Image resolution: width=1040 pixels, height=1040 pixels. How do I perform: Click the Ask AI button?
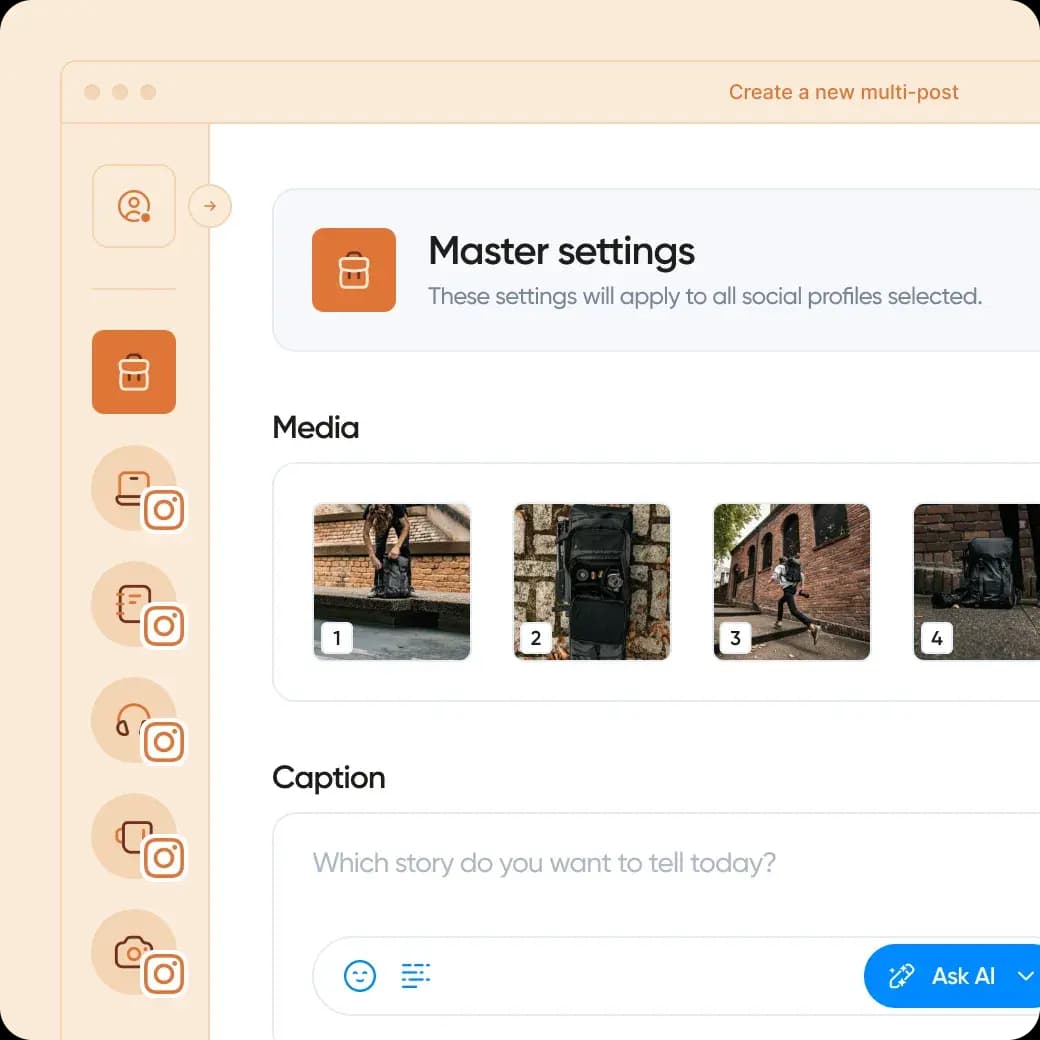click(x=945, y=975)
